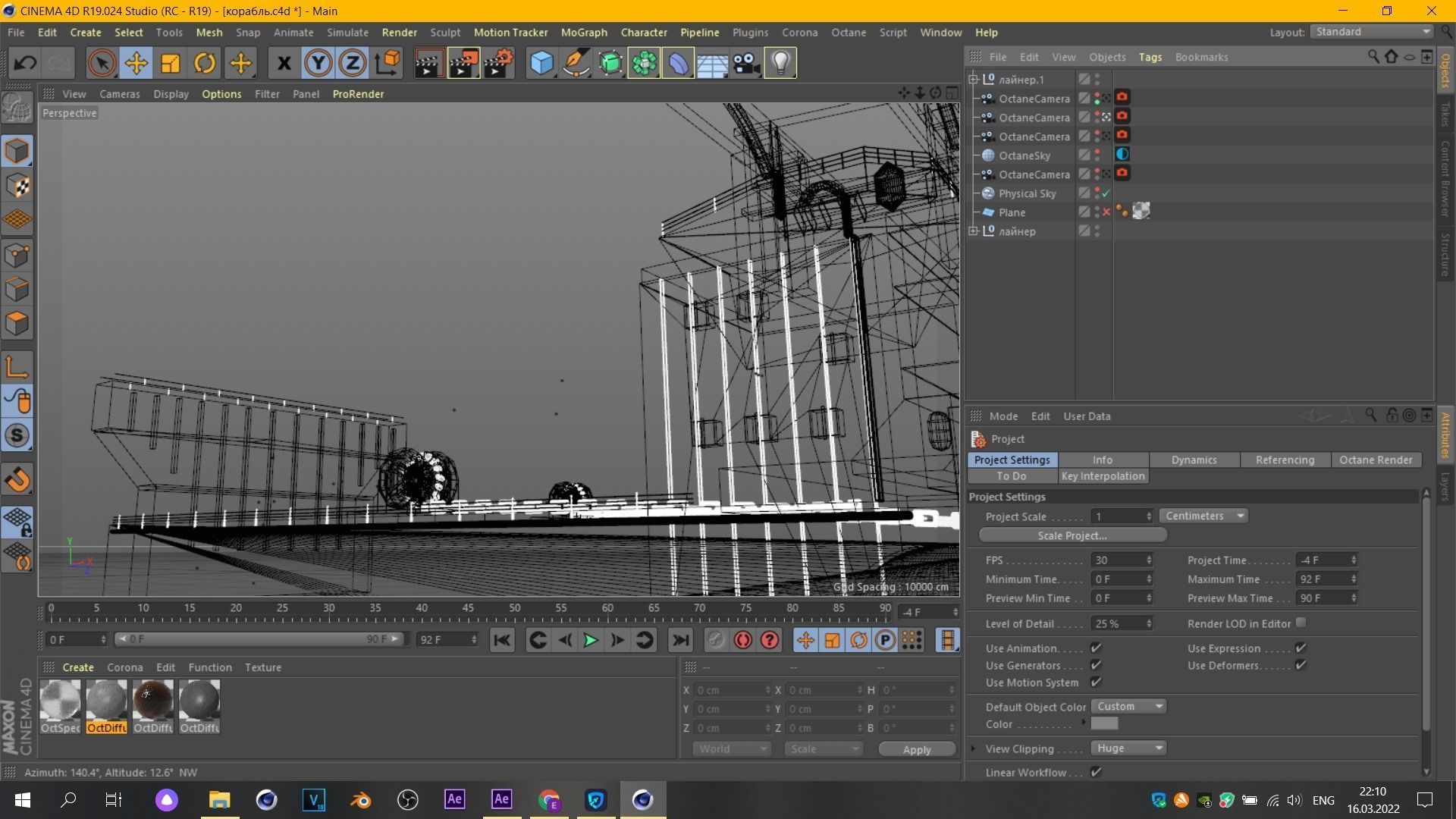Open the Centimeters unit dropdown
Image resolution: width=1456 pixels, height=819 pixels.
[x=1204, y=516]
